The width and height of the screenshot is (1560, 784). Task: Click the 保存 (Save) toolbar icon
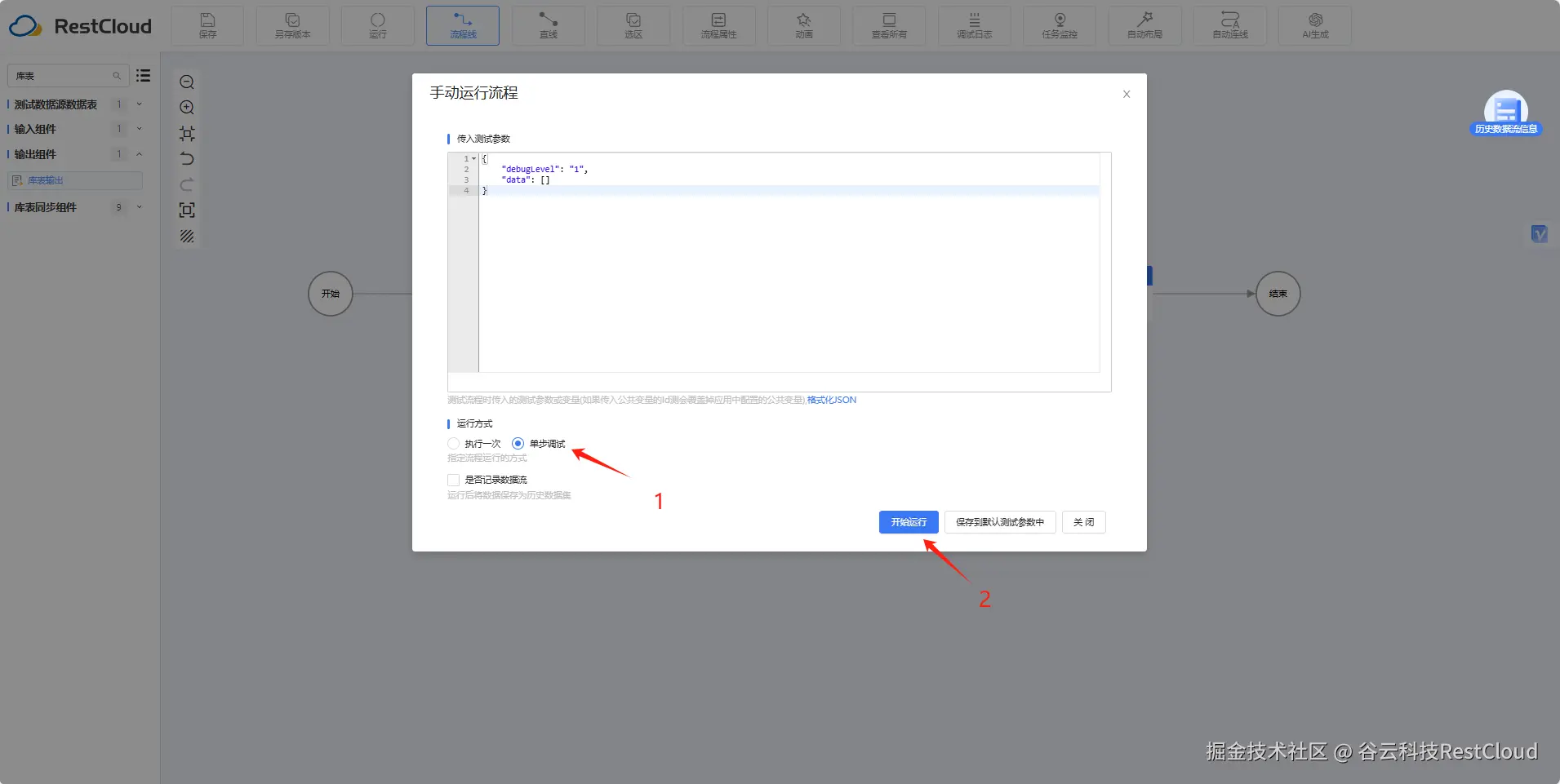tap(207, 25)
